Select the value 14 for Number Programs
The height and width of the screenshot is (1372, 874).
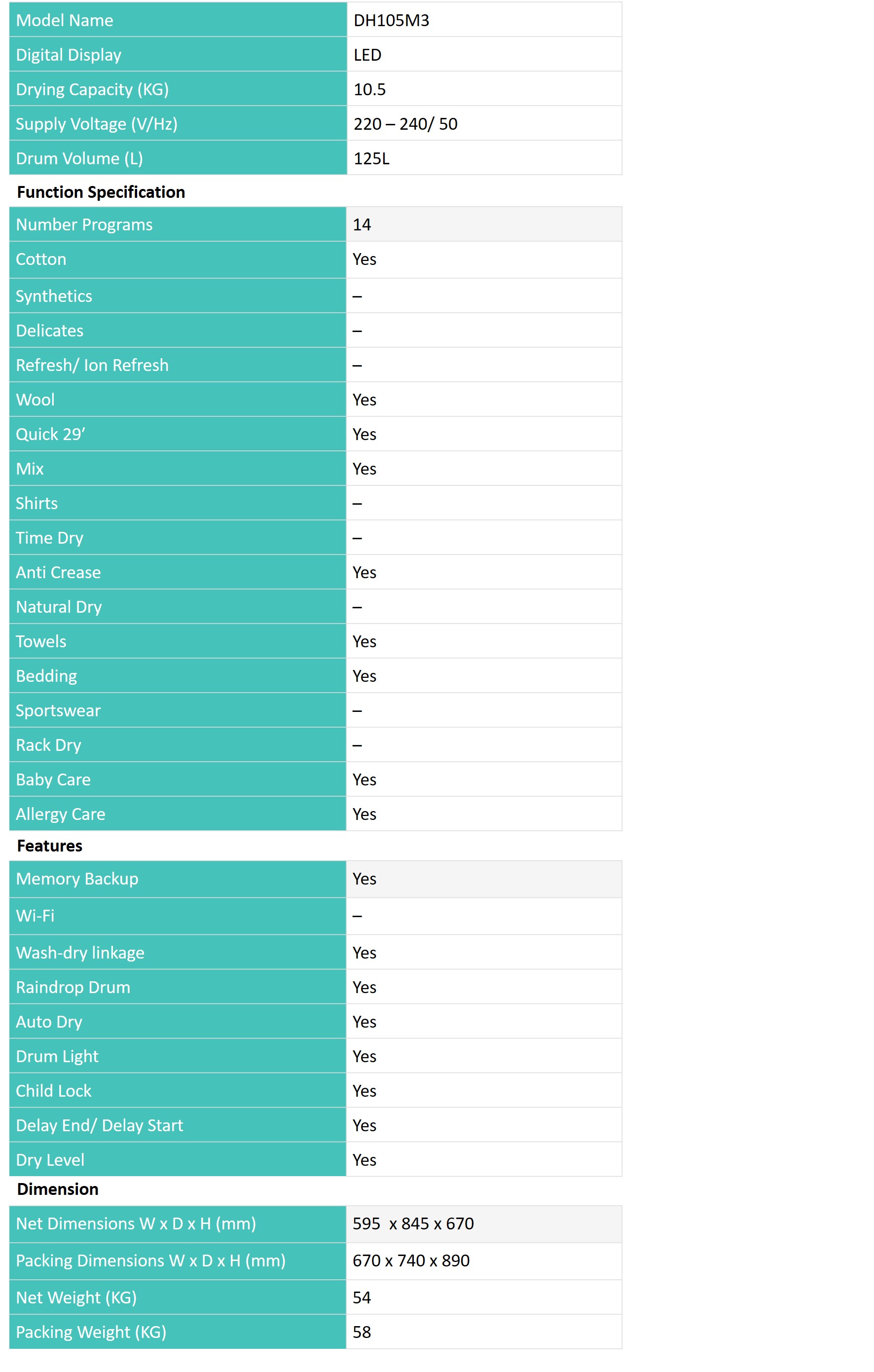point(362,224)
